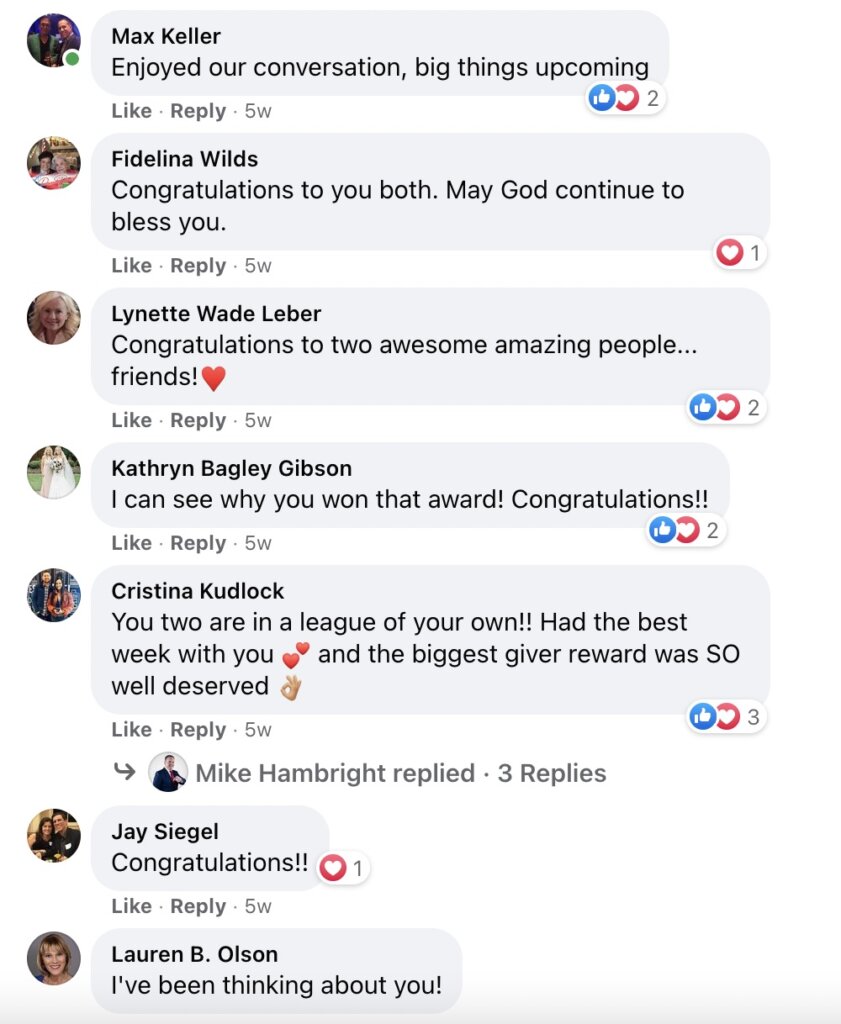Viewport: 841px width, 1024px height.
Task: Like Cristina Kudlock's comment
Action: tap(131, 730)
